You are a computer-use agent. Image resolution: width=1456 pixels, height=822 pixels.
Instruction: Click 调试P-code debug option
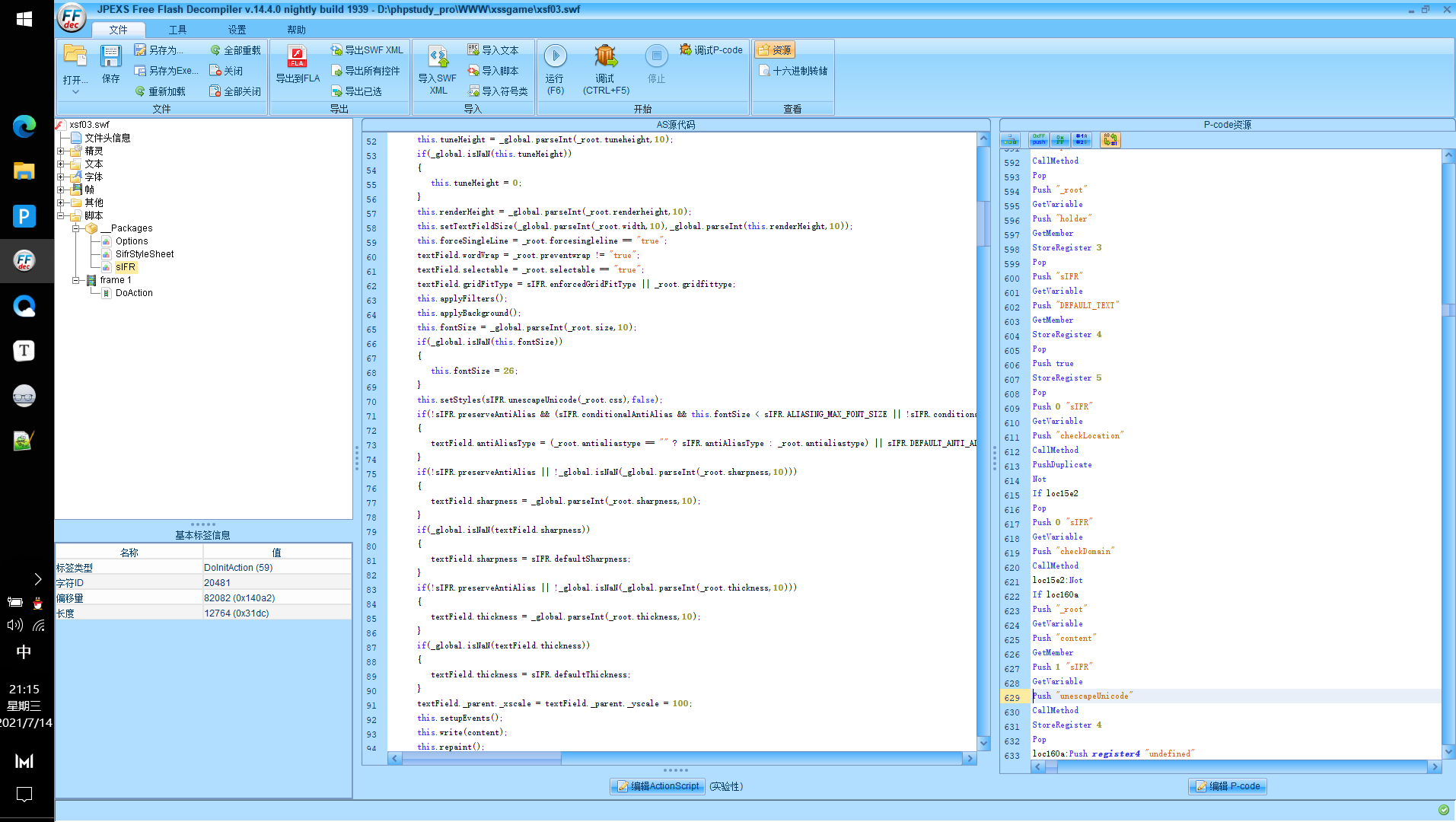(x=711, y=50)
